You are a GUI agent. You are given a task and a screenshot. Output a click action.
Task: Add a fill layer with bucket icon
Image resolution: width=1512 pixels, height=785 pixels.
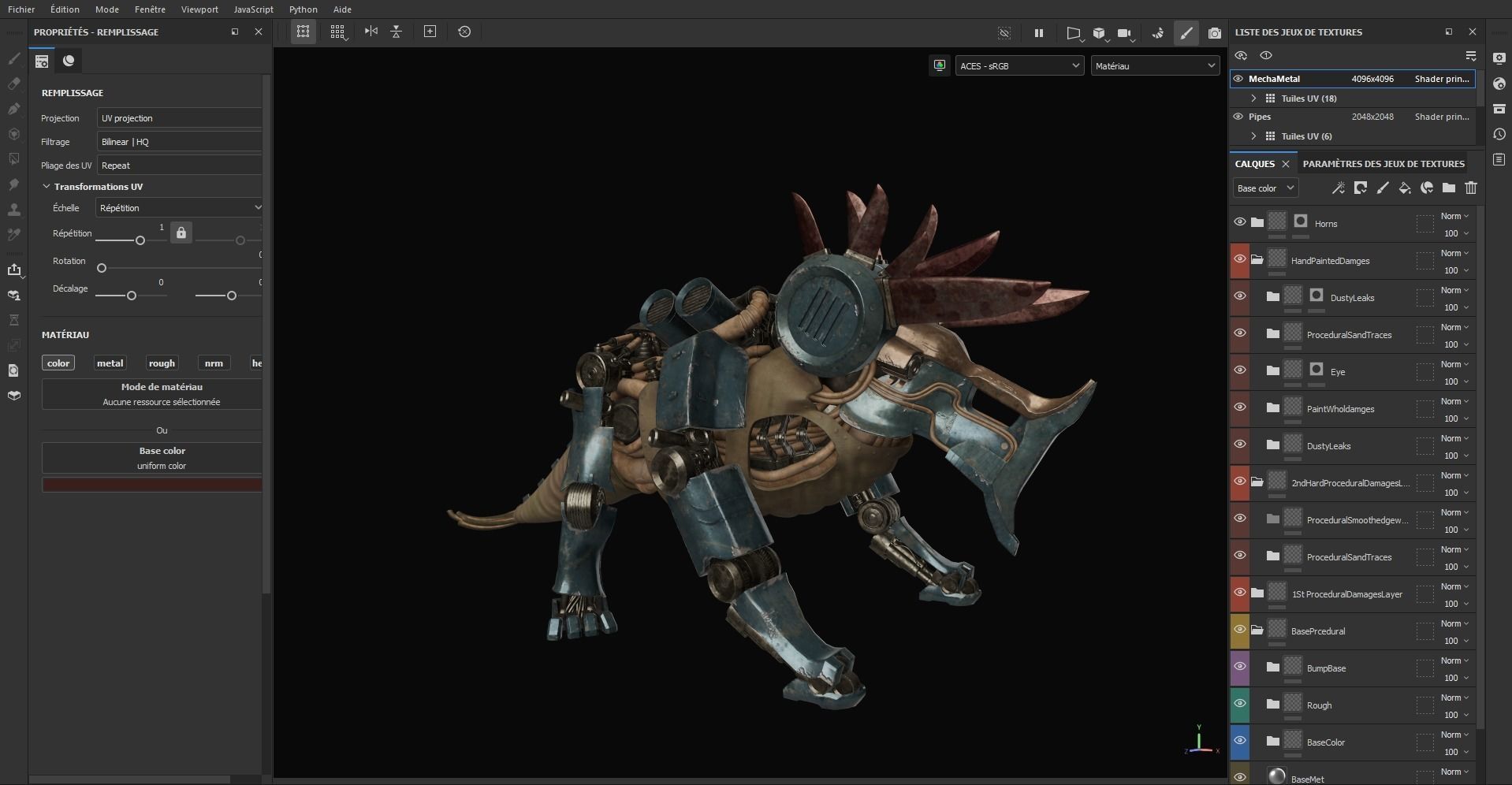1404,188
